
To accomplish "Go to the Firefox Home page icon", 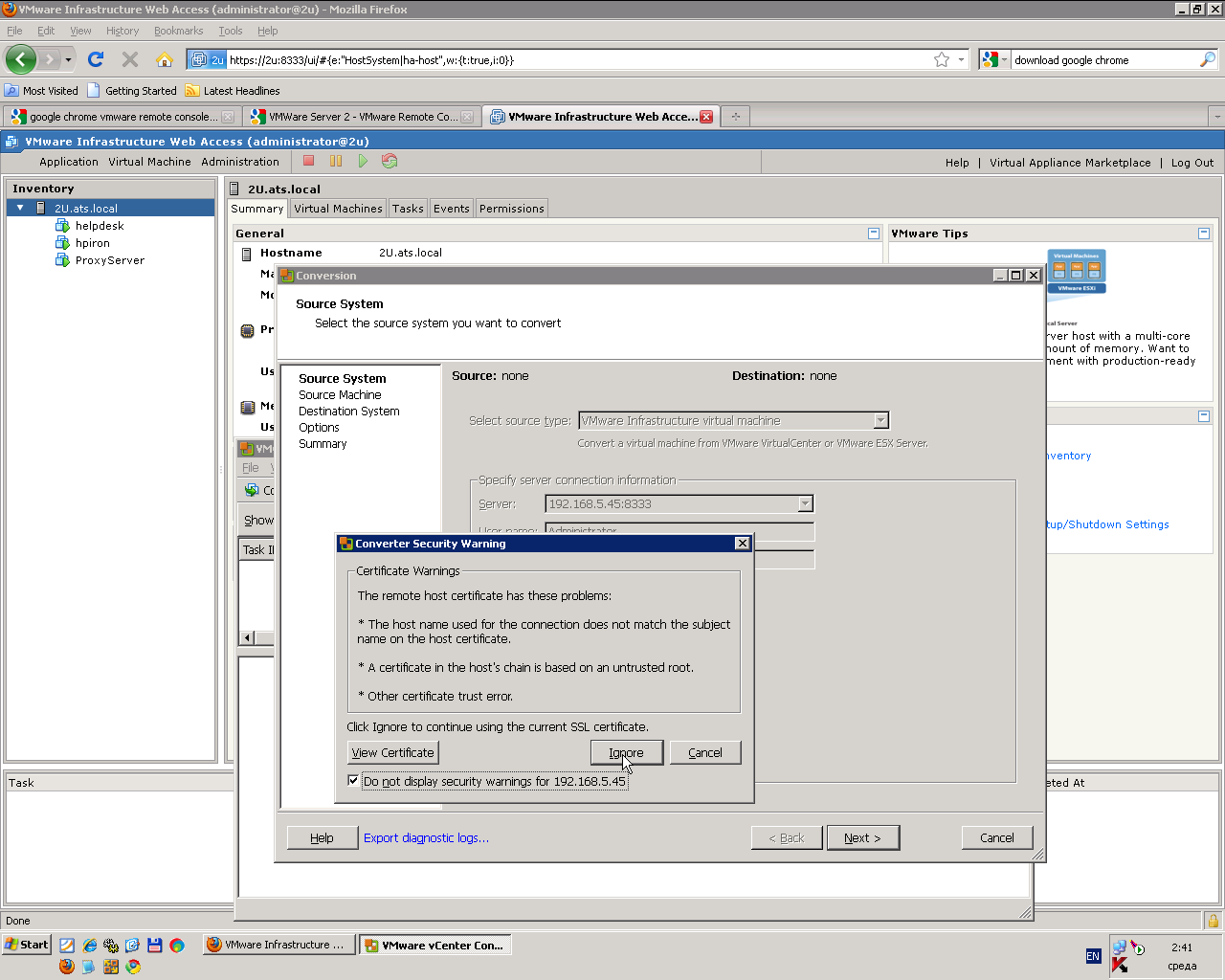I will coord(165,59).
